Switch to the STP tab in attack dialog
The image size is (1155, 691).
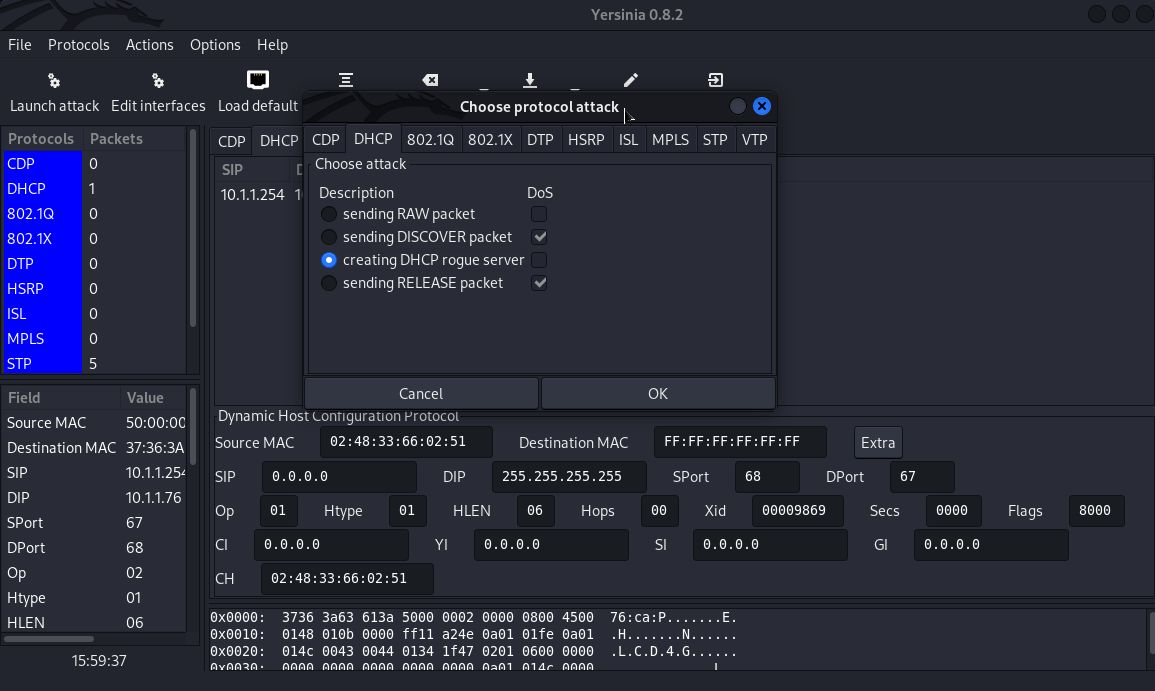tap(714, 139)
